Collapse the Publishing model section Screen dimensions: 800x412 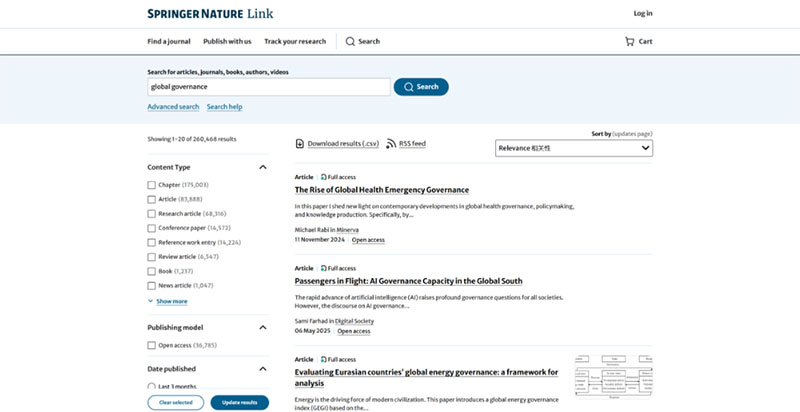pos(263,327)
